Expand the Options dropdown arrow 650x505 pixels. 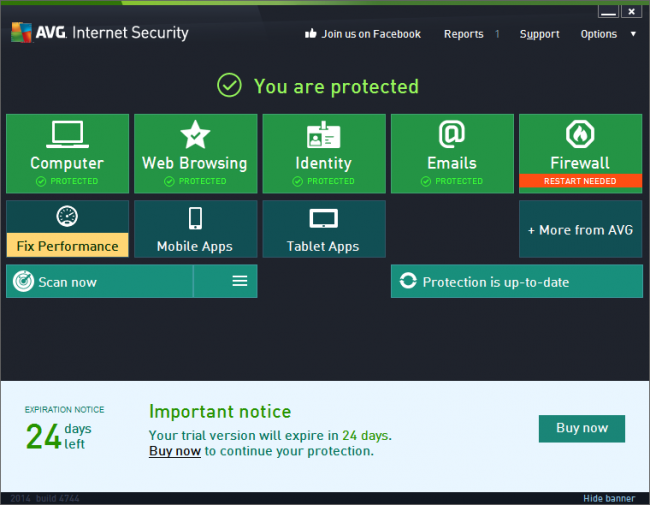pos(633,34)
